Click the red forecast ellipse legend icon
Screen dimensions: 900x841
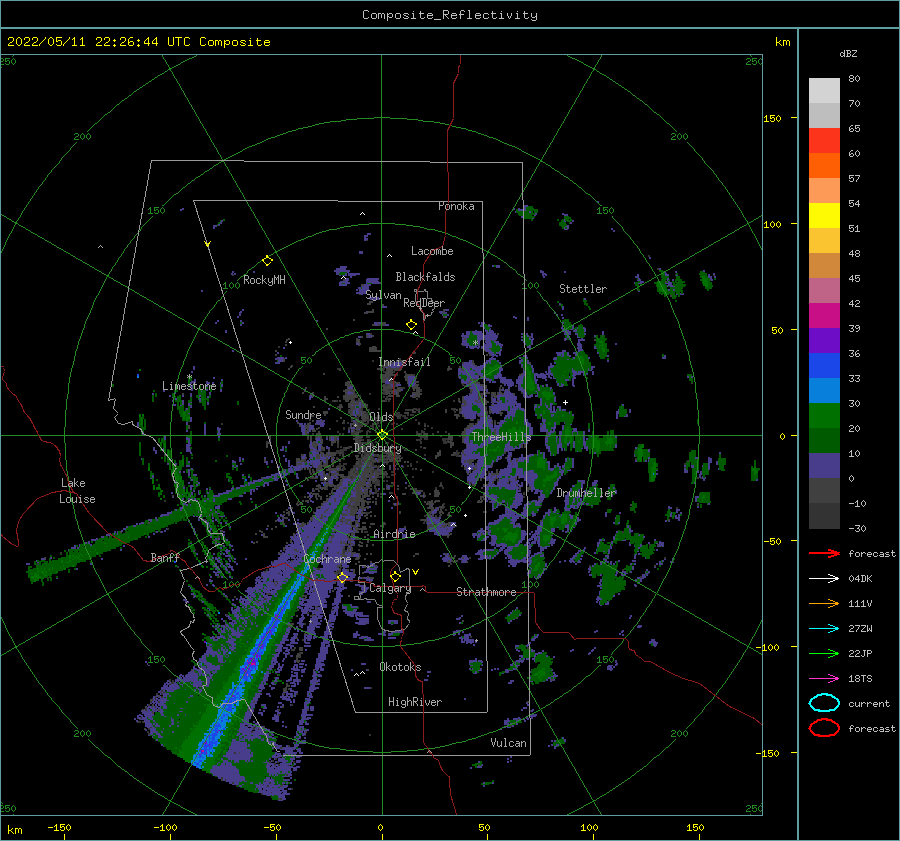(x=824, y=728)
